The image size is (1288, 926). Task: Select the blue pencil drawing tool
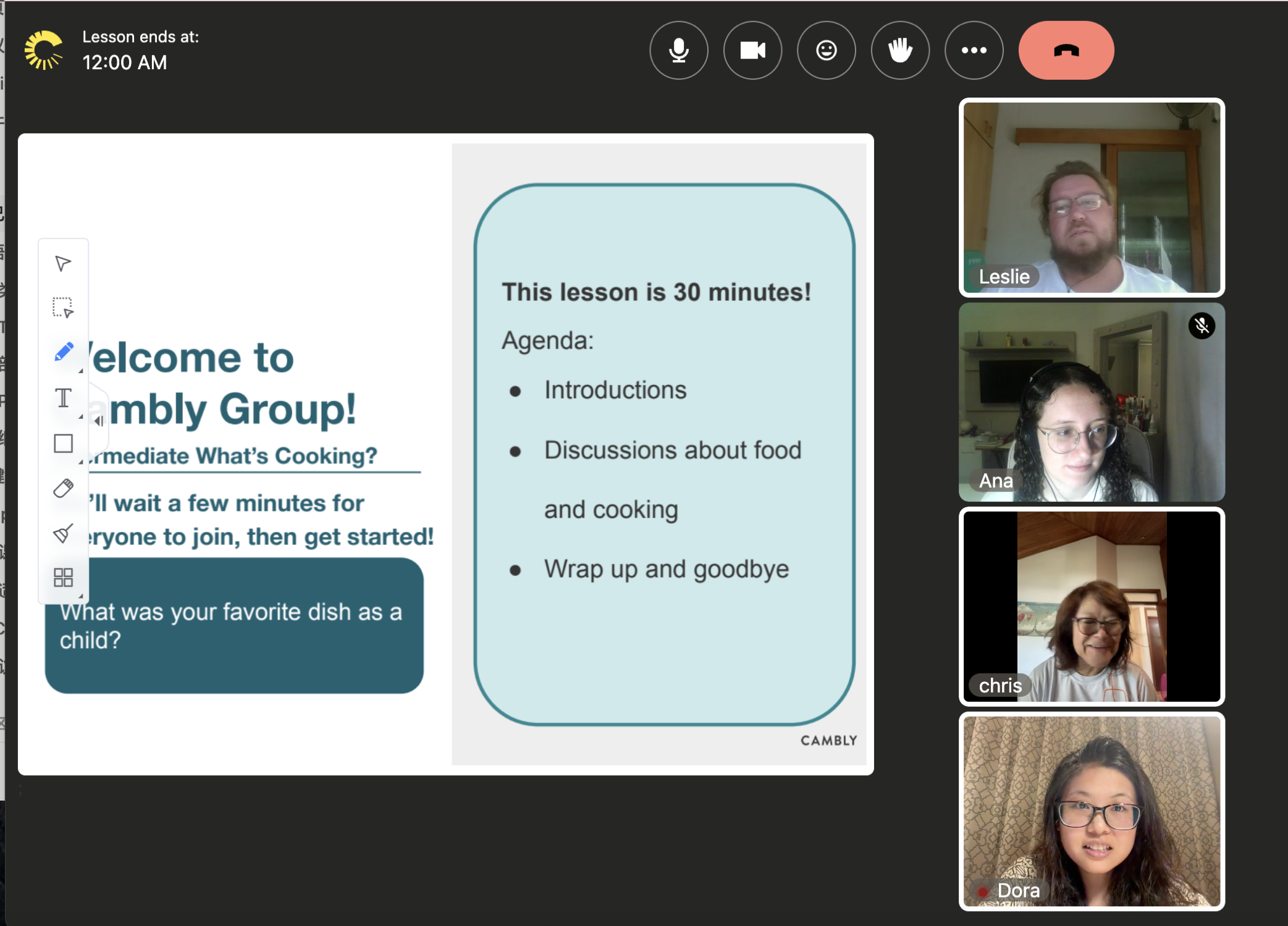(64, 352)
